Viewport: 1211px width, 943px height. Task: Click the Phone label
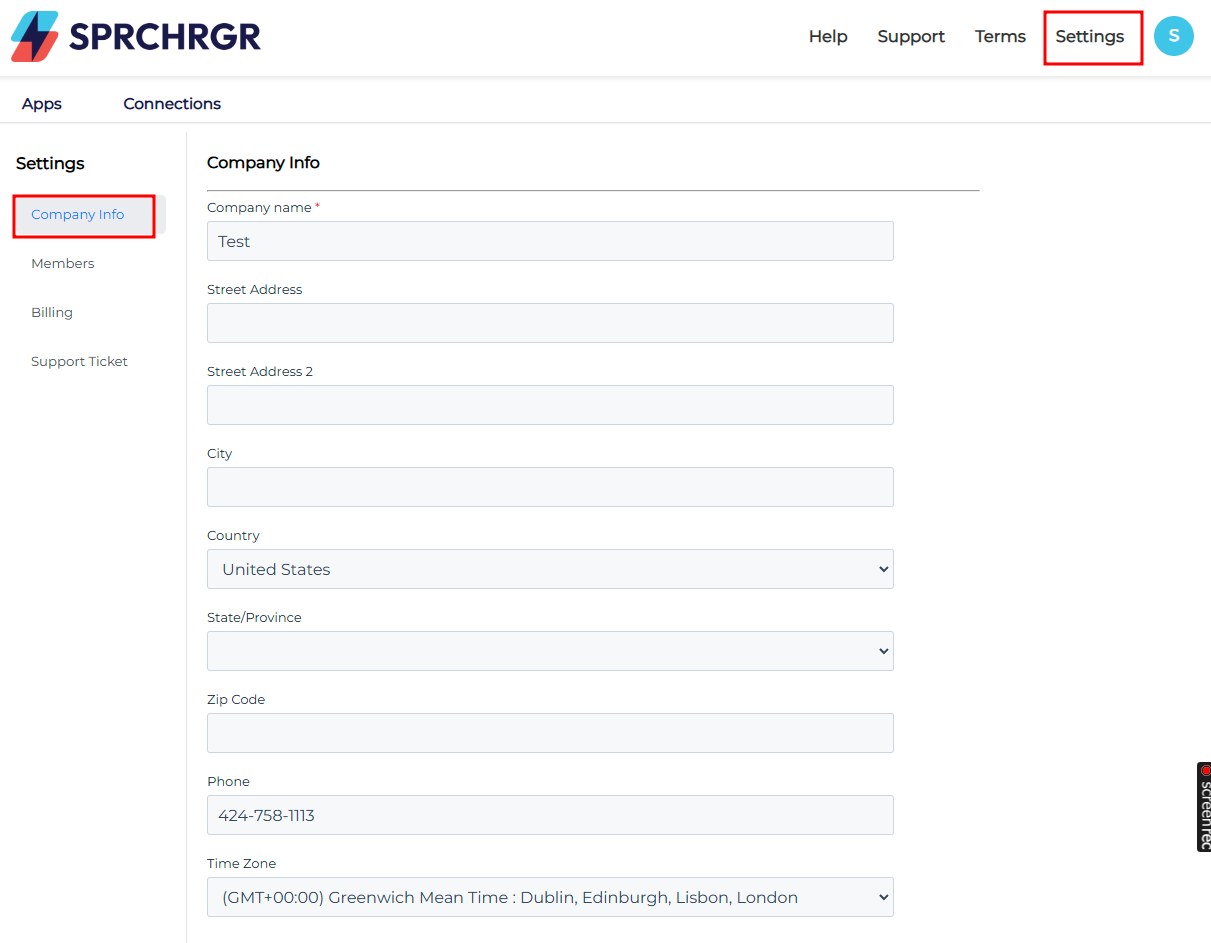pyautogui.click(x=228, y=781)
